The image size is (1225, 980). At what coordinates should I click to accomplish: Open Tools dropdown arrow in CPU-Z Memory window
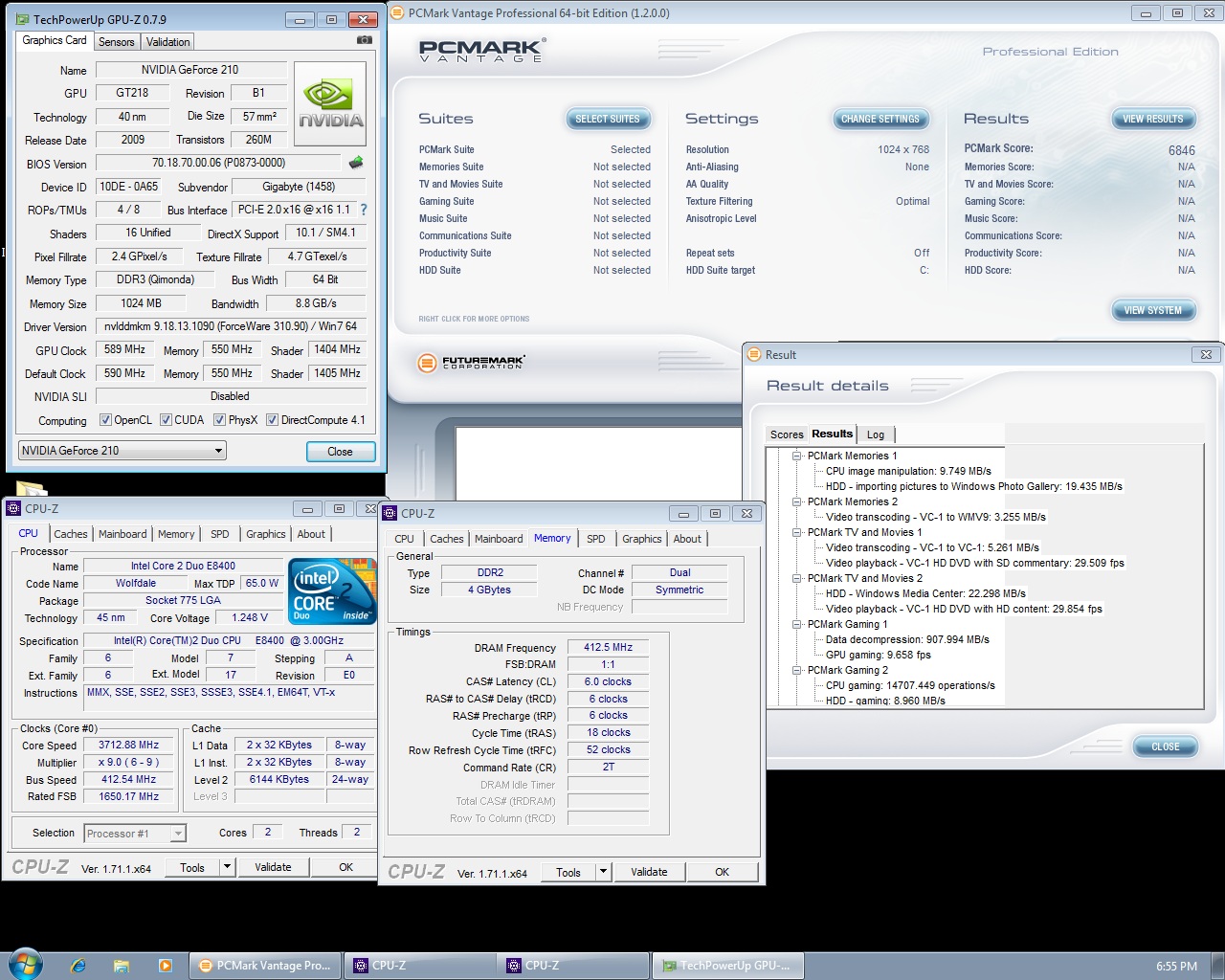tap(604, 872)
